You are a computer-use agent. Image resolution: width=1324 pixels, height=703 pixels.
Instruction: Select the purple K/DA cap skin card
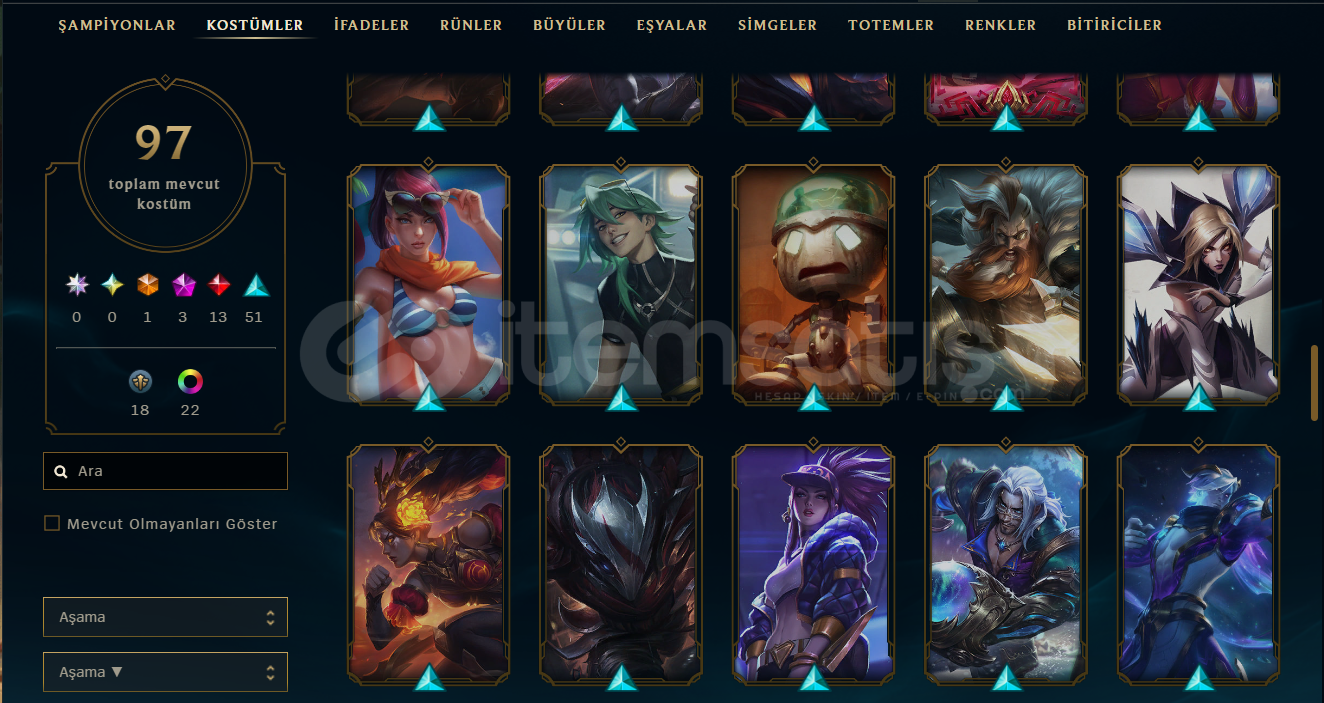click(814, 565)
